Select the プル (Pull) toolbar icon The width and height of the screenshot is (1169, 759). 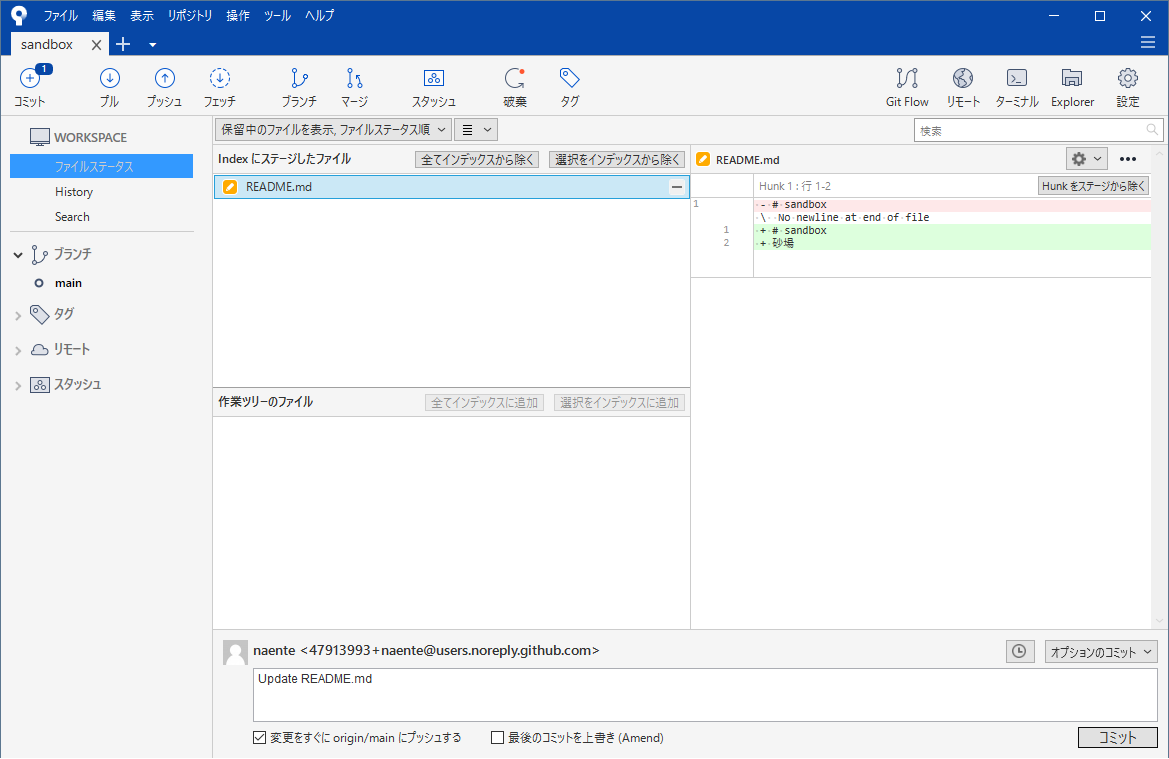(x=109, y=86)
